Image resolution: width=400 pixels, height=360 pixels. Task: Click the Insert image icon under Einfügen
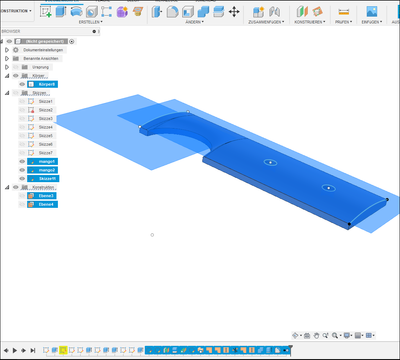372,12
